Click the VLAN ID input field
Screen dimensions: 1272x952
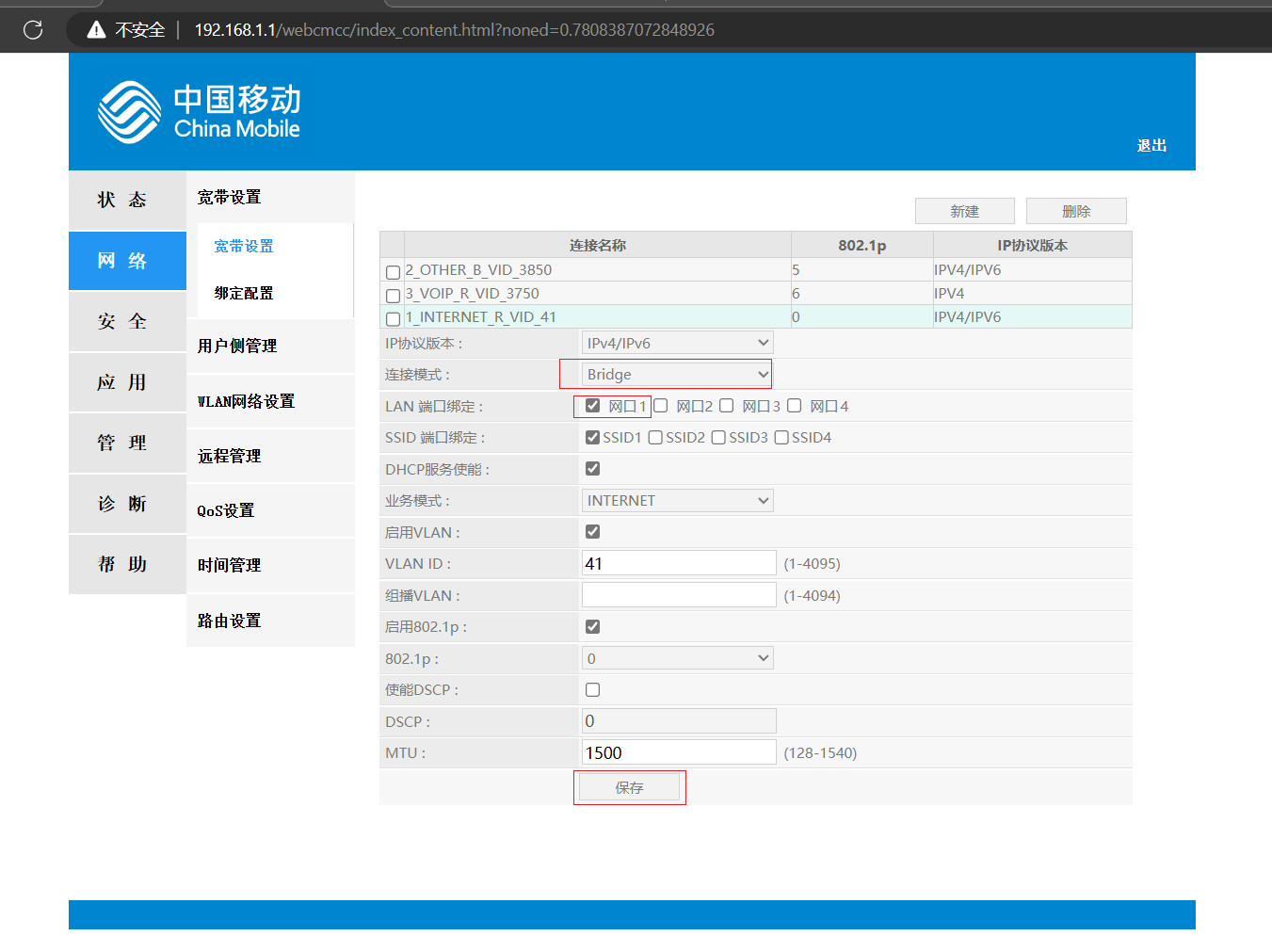[x=678, y=564]
